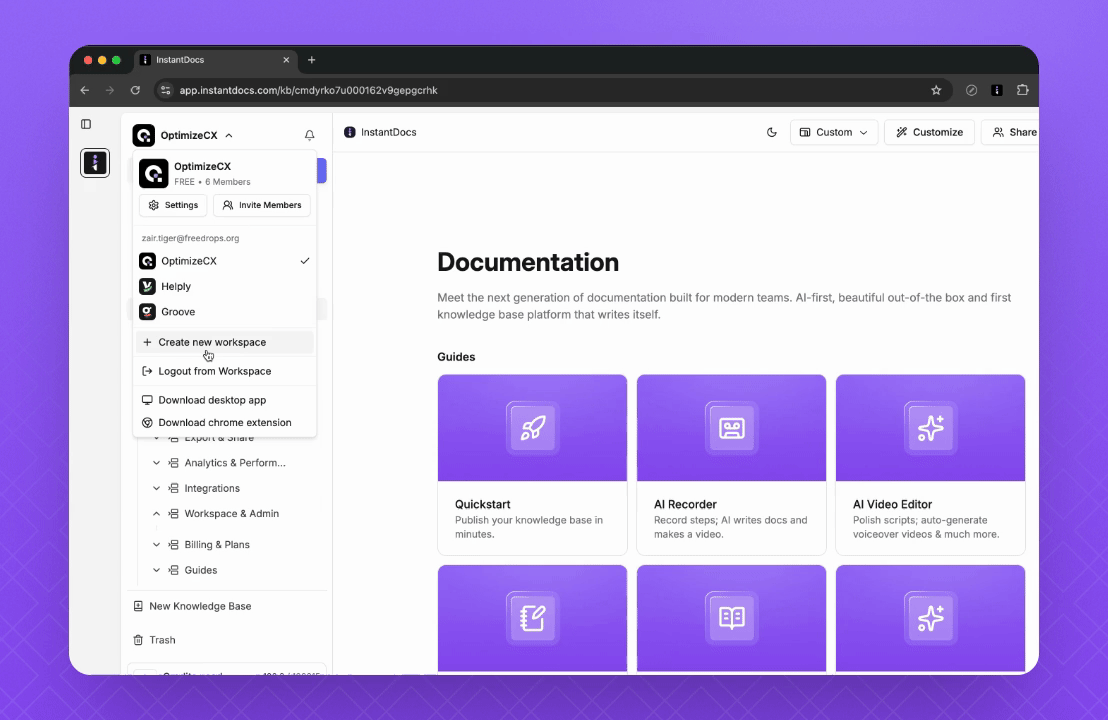This screenshot has width=1108, height=720.
Task: Click the Invite Members button
Action: pos(261,205)
